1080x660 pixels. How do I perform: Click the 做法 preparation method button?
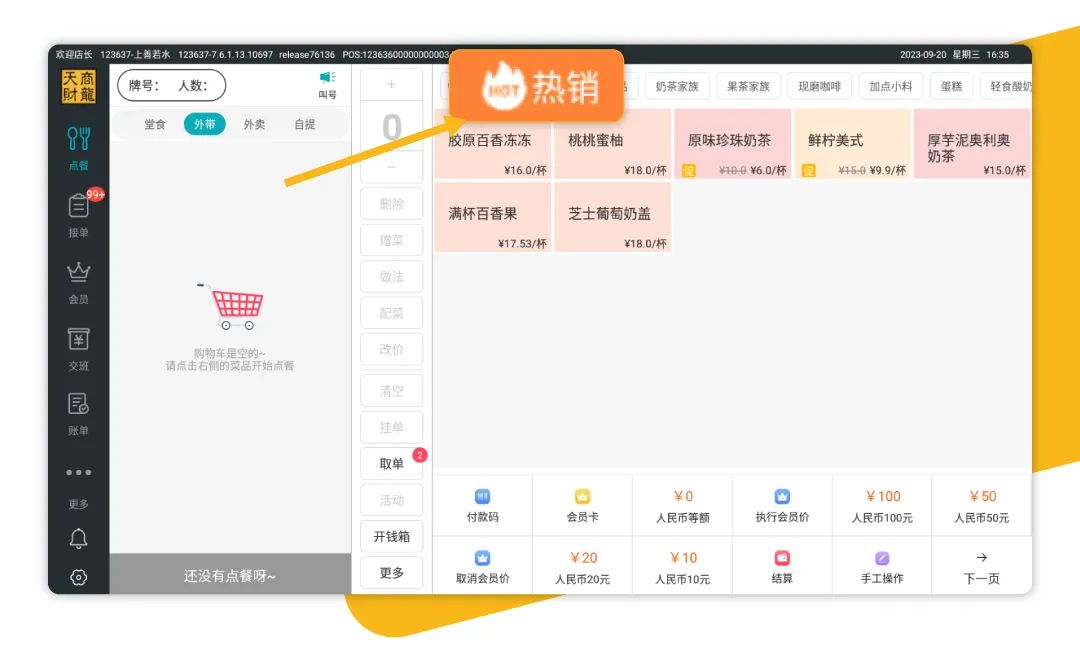click(391, 277)
